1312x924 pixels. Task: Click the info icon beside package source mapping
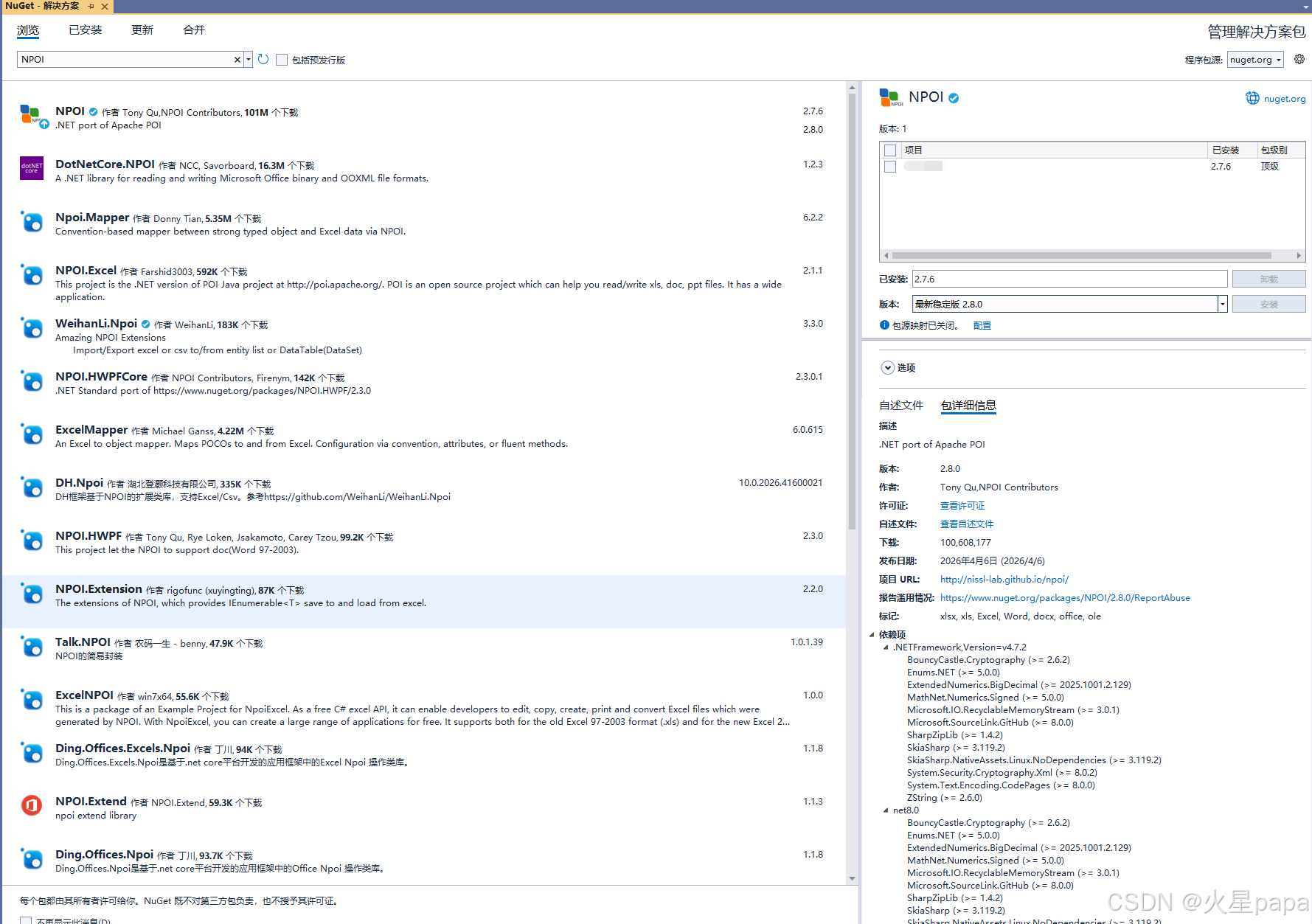[x=884, y=325]
